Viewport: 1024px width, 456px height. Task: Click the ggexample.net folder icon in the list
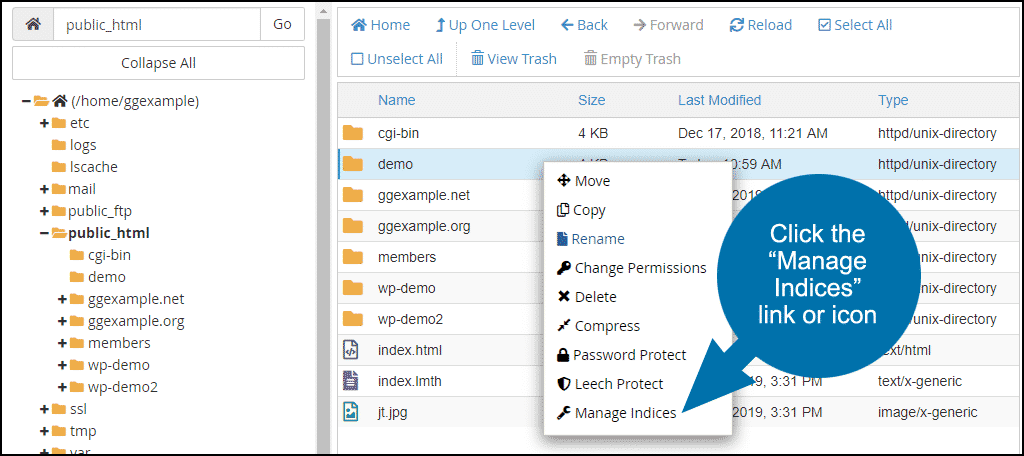pos(353,195)
